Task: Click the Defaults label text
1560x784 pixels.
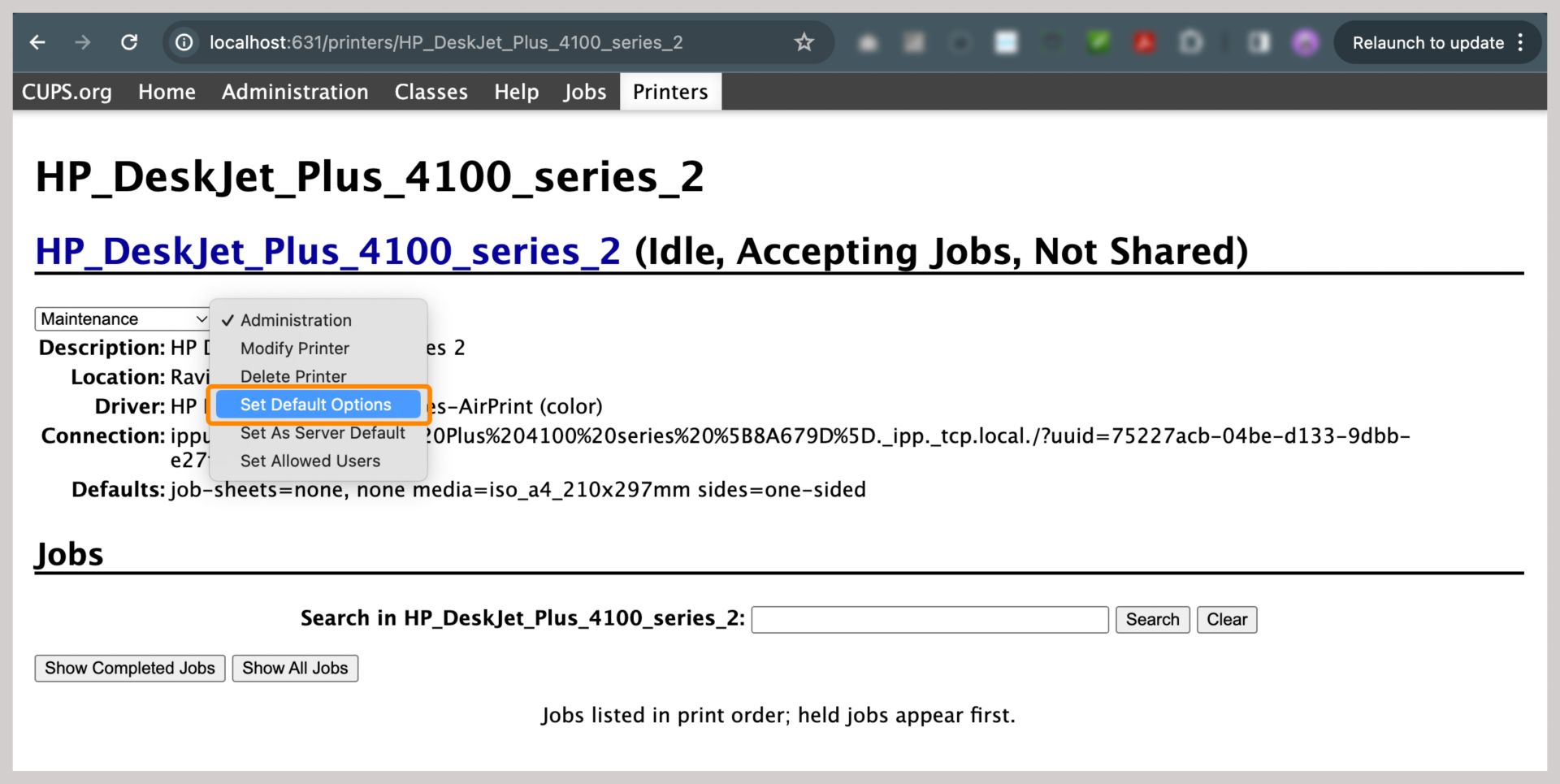Action: (x=119, y=490)
